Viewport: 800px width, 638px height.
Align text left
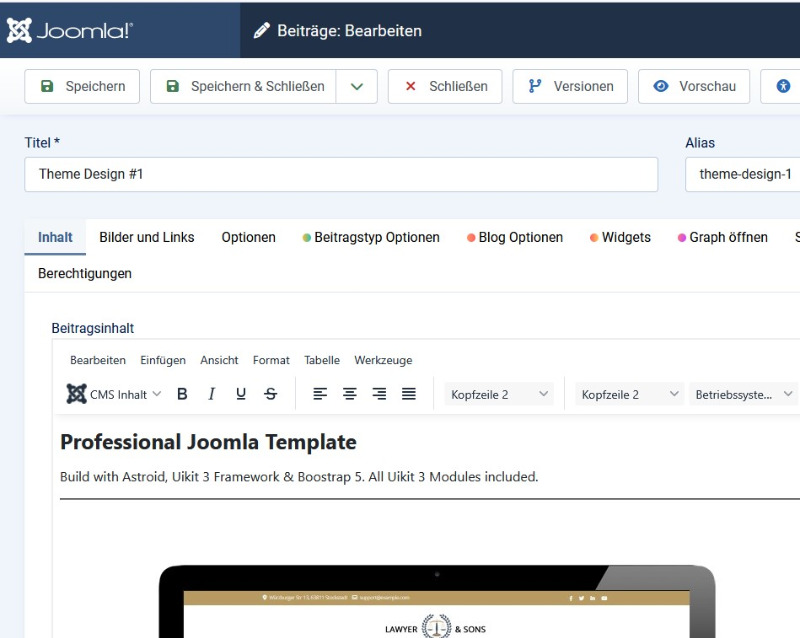click(x=320, y=394)
